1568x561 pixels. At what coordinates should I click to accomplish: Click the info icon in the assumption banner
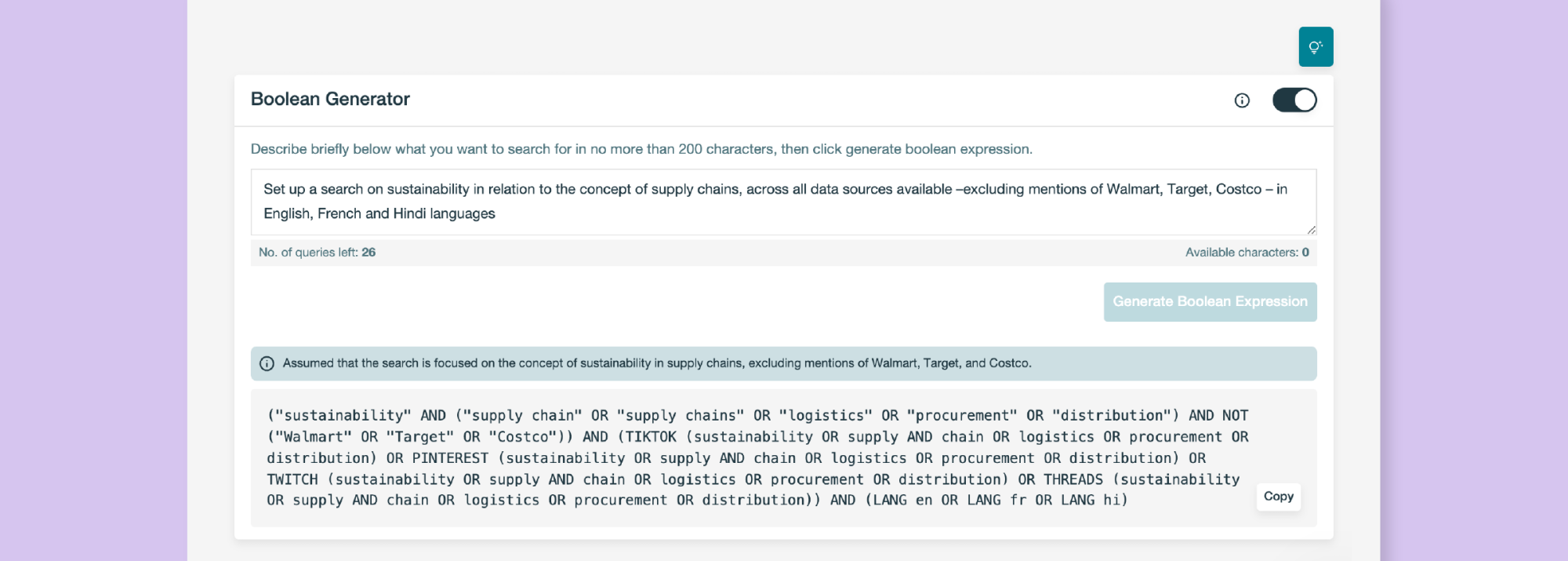point(267,363)
